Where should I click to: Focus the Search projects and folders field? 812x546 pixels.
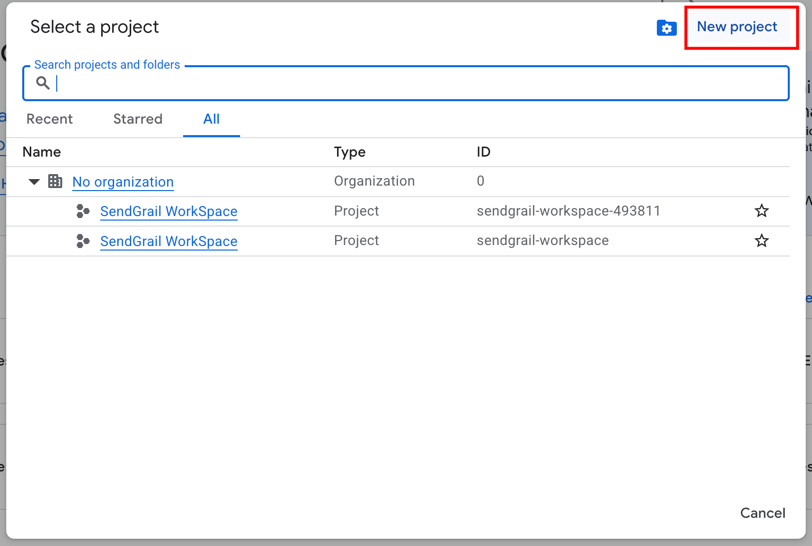point(405,83)
